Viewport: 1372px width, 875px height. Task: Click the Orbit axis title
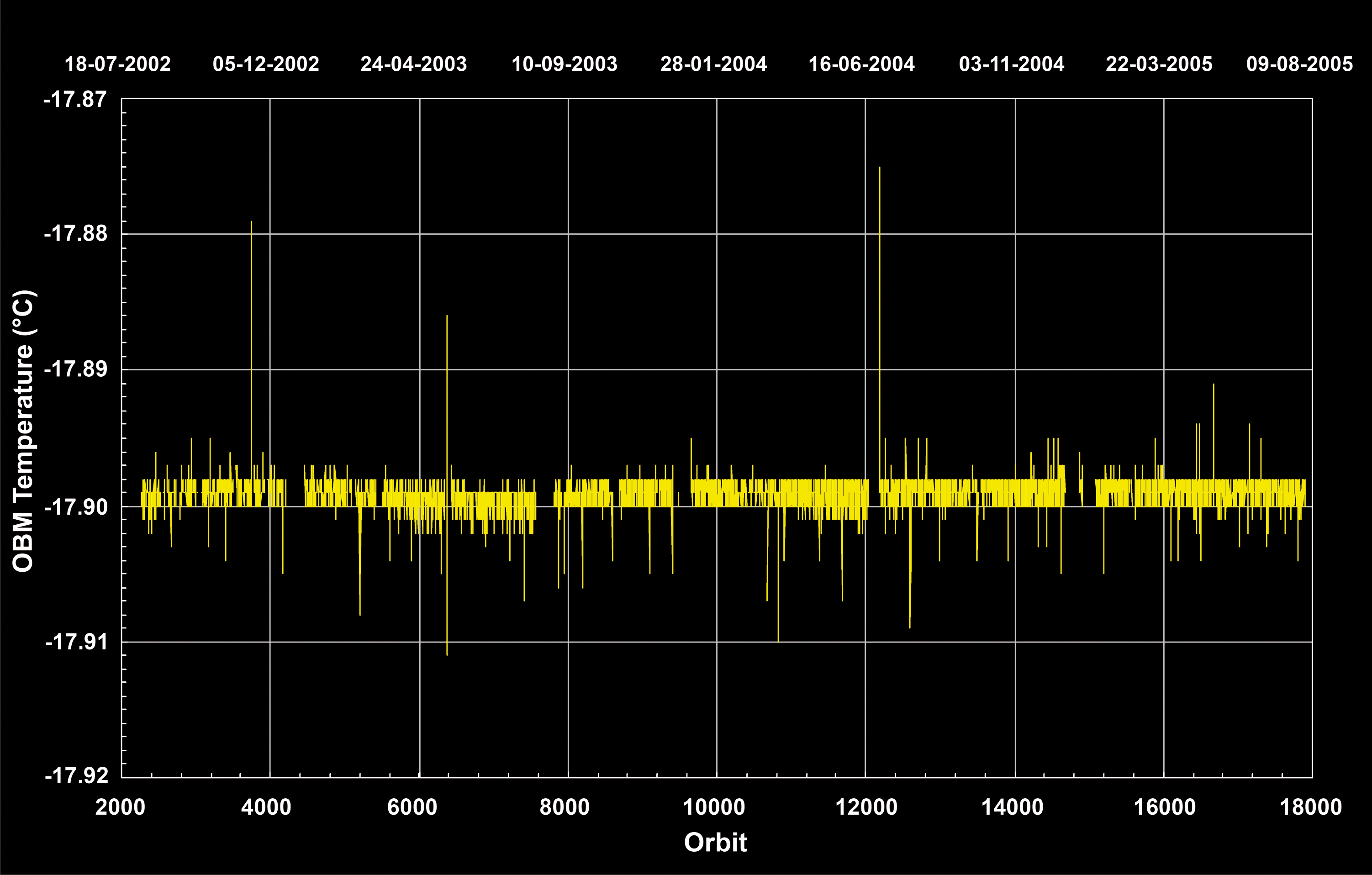pos(715,843)
